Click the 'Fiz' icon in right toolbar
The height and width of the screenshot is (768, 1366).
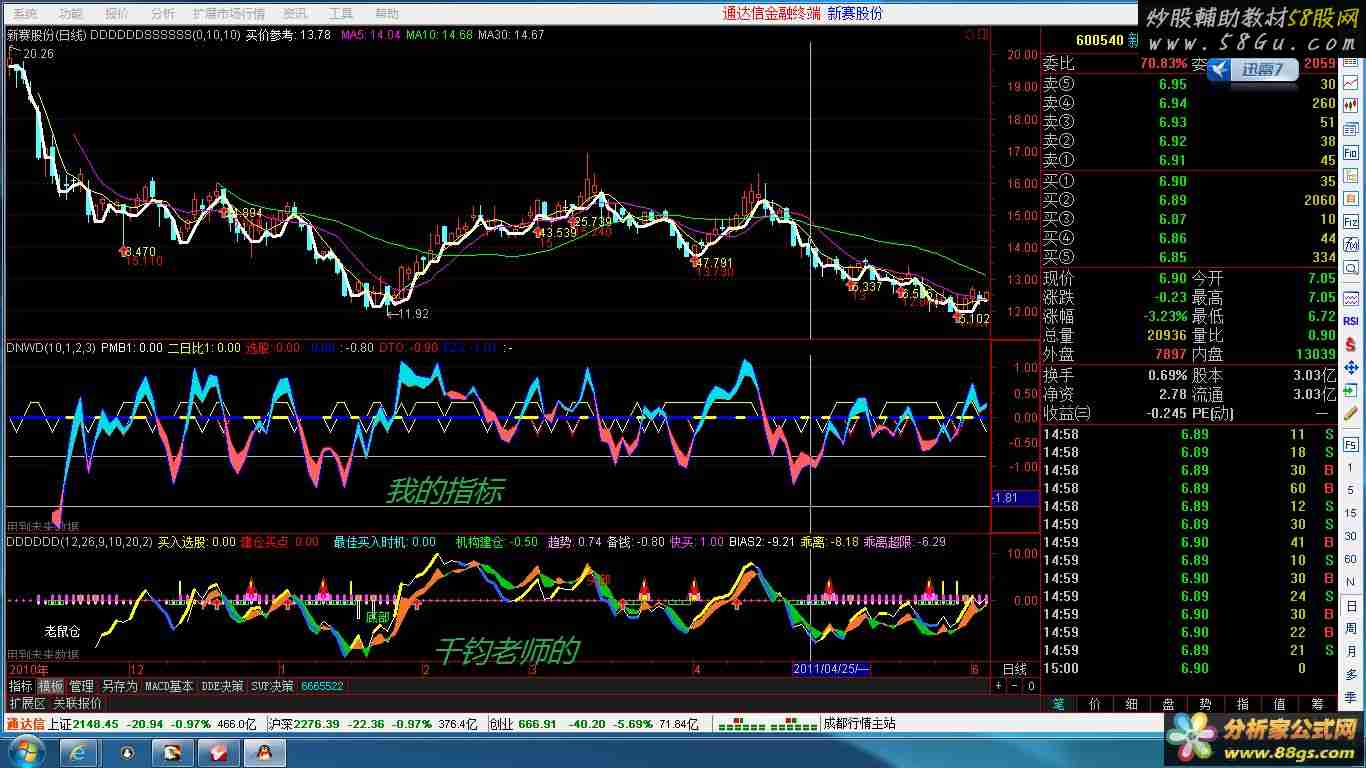[x=1351, y=221]
